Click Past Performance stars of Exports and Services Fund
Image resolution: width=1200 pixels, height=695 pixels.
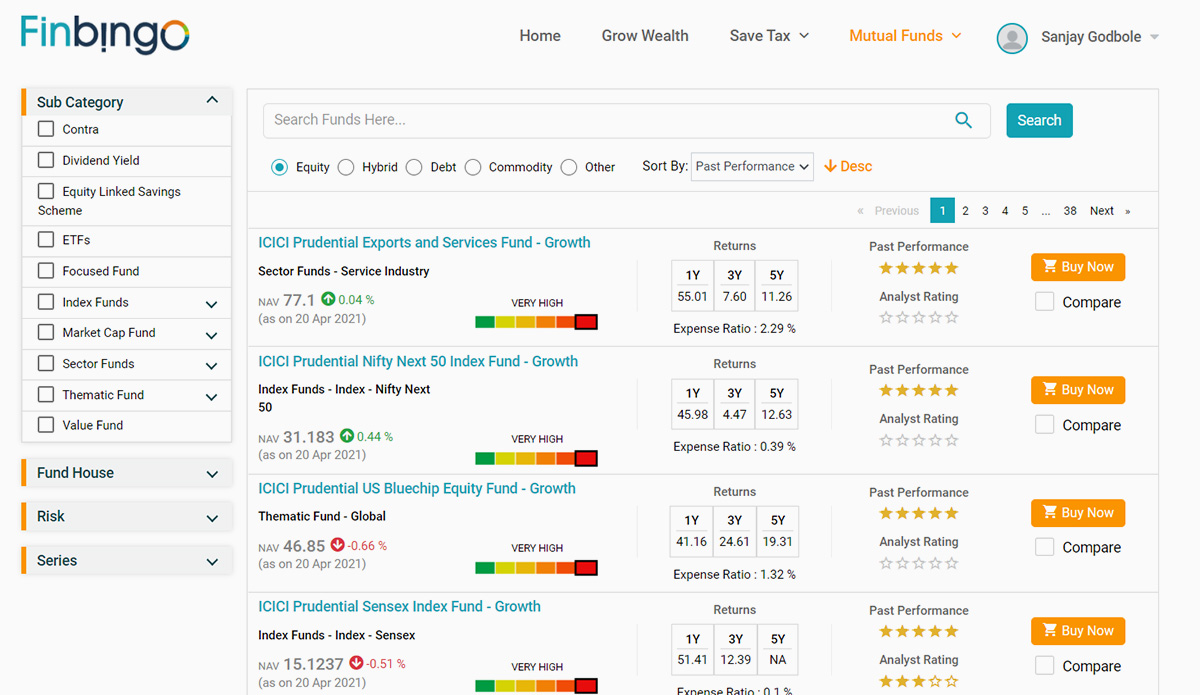(918, 268)
